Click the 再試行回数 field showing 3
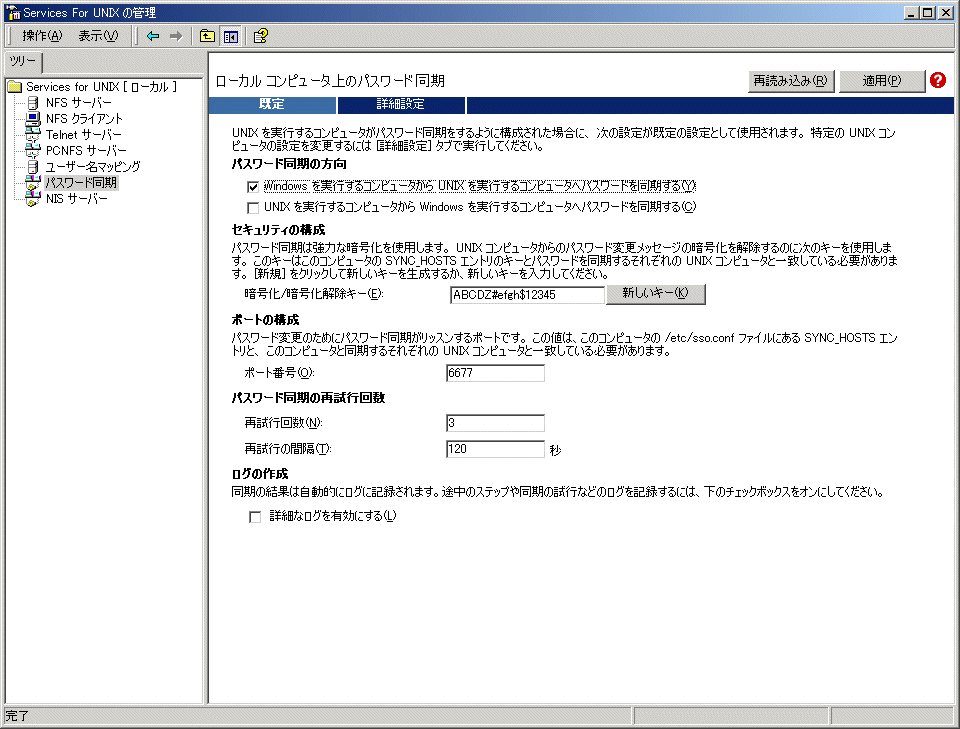960x729 pixels. (495, 423)
